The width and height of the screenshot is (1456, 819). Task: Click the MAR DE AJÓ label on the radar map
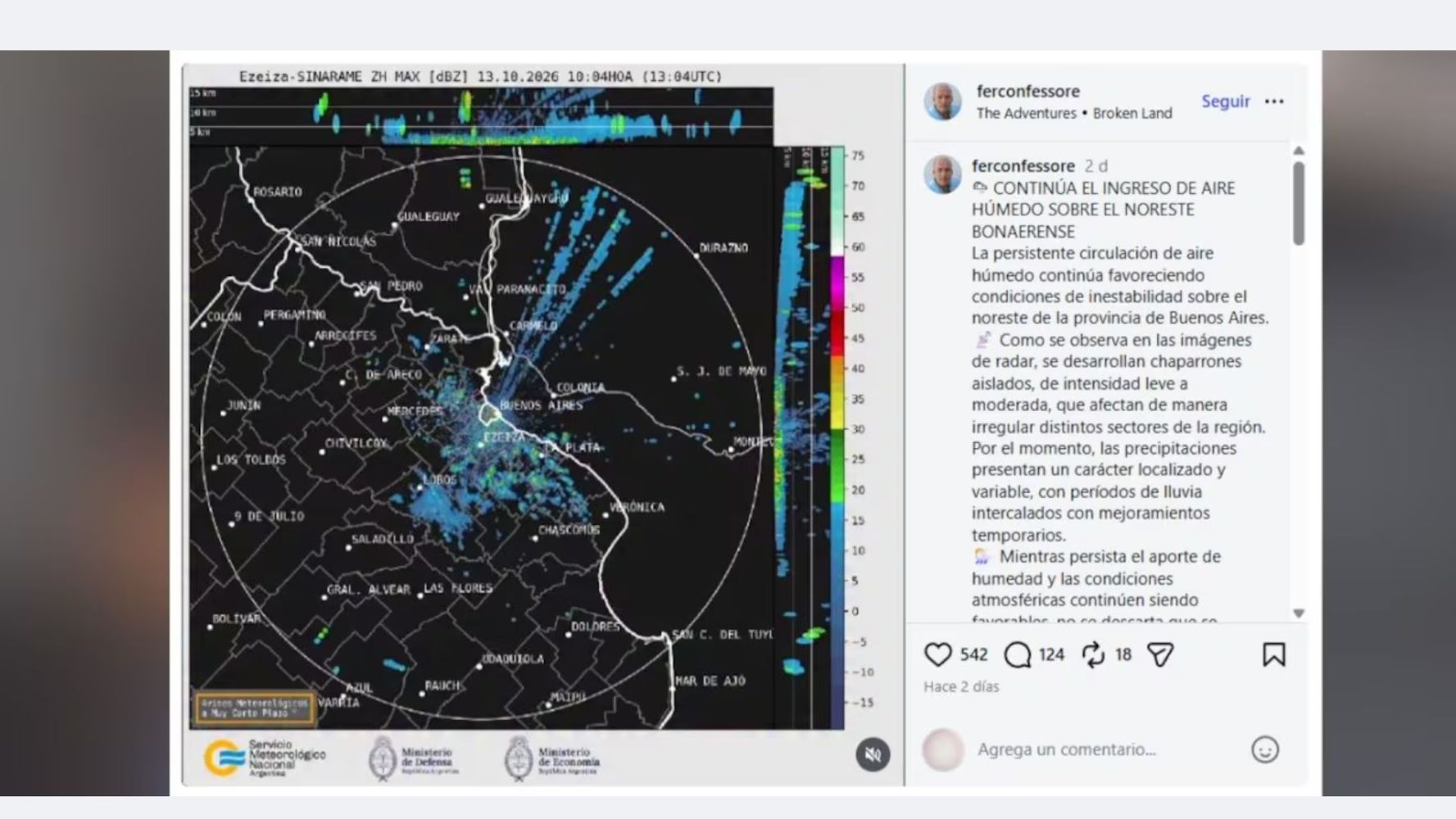point(710,681)
